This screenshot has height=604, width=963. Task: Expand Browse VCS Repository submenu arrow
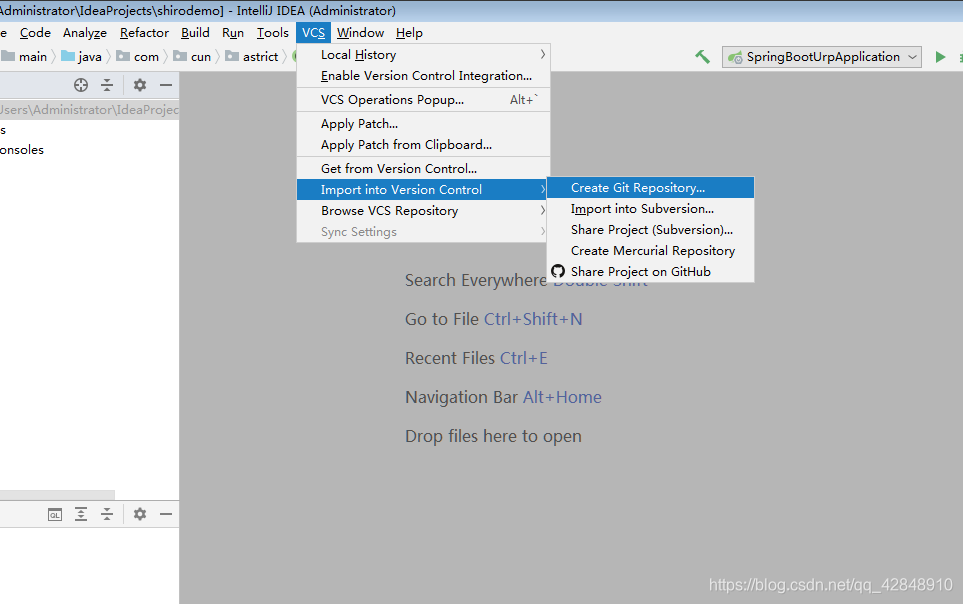542,210
